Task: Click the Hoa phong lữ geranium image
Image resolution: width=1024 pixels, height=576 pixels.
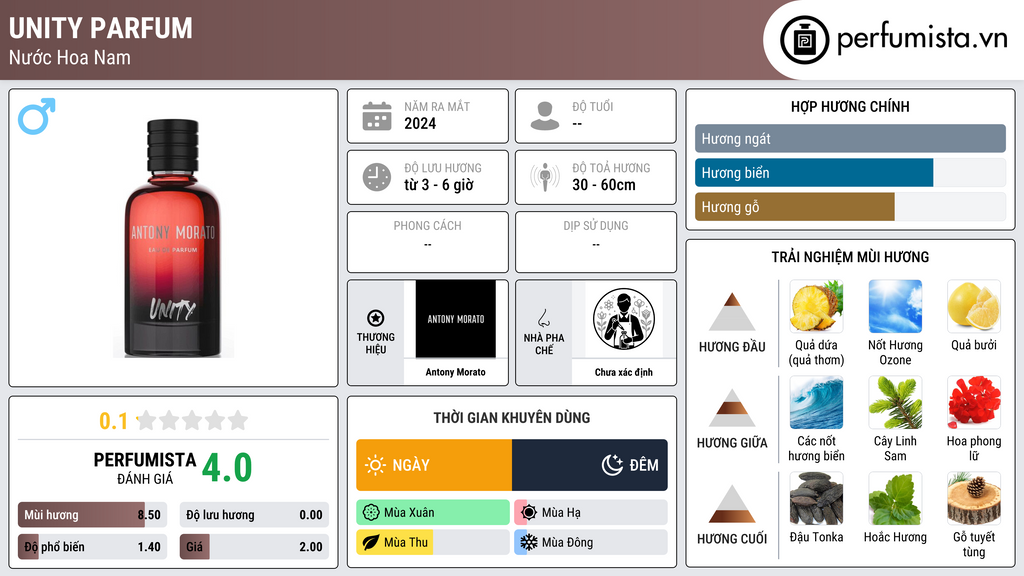Action: tap(974, 402)
